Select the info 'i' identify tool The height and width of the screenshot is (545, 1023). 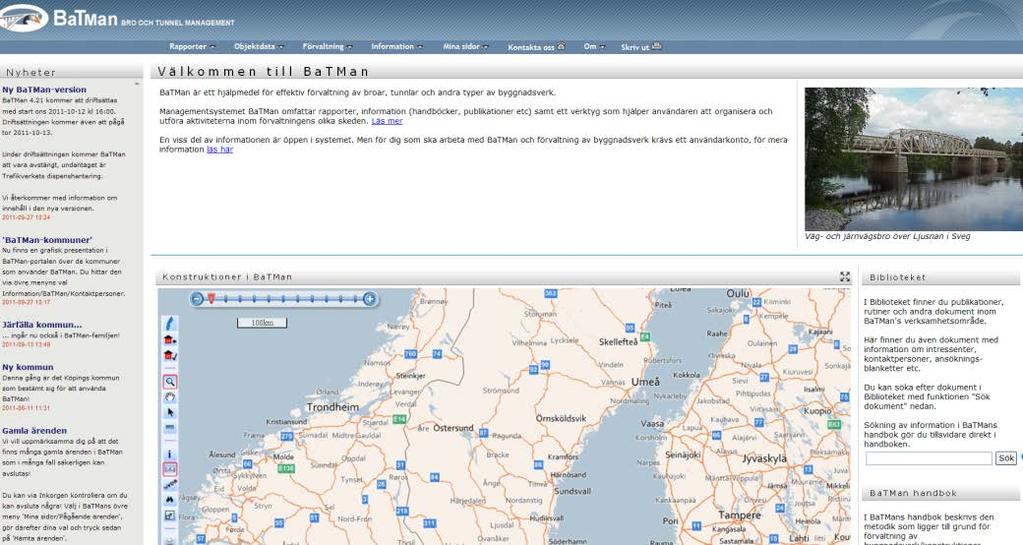point(170,454)
